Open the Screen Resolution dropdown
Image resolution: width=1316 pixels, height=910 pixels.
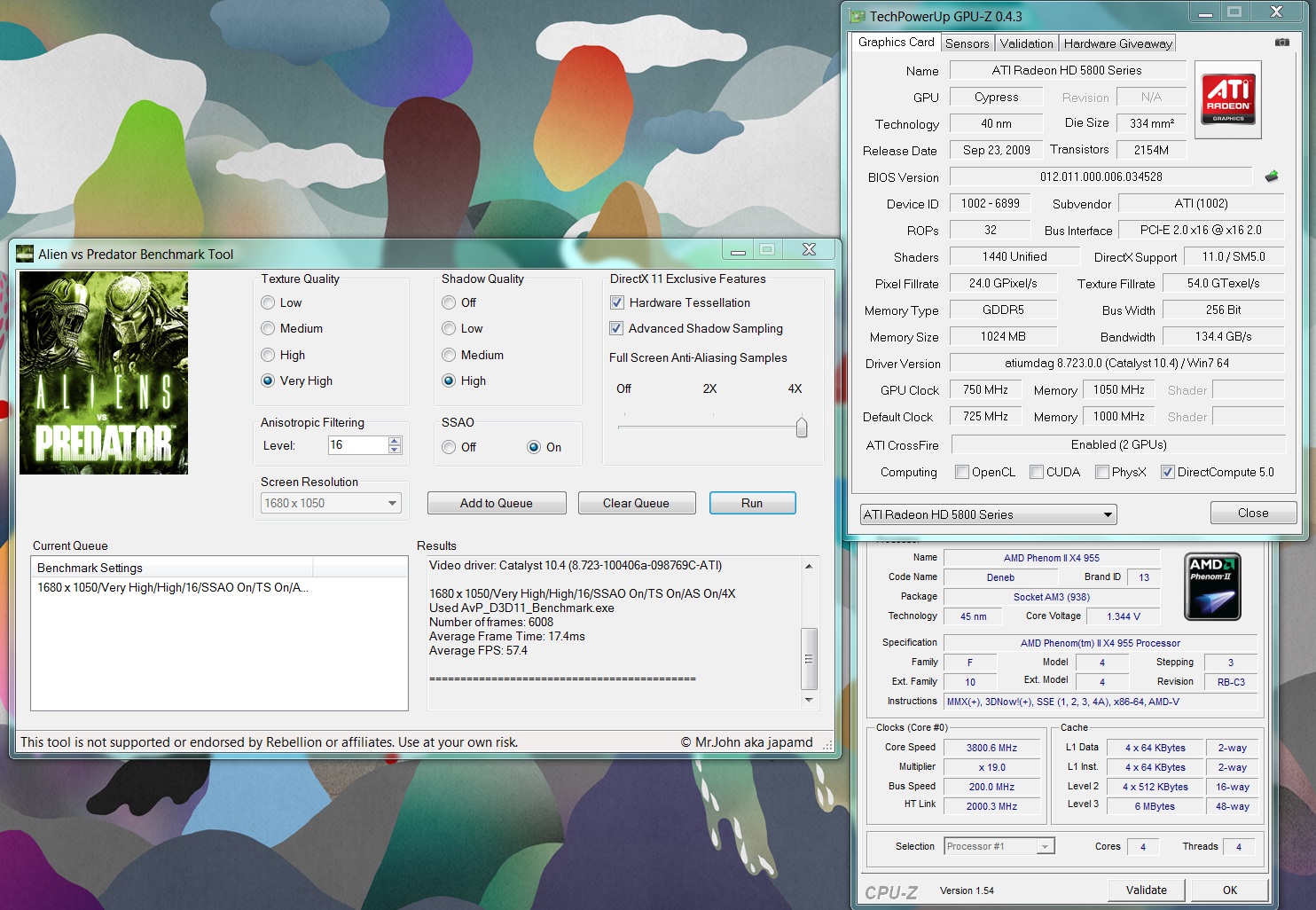331,503
